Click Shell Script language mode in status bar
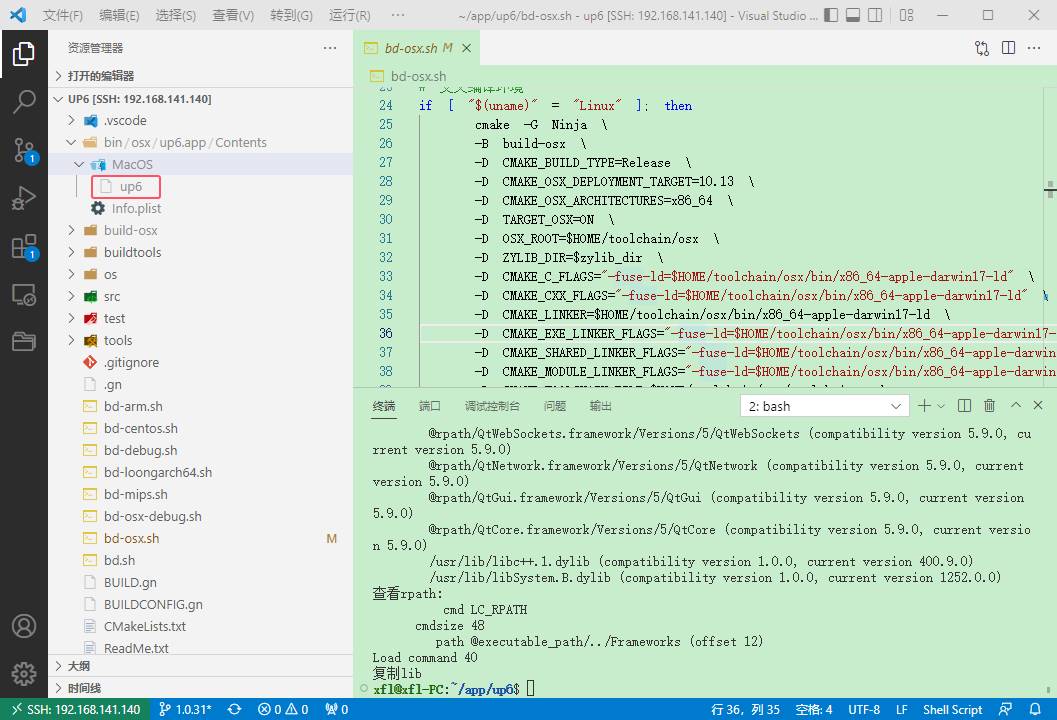 (x=952, y=709)
